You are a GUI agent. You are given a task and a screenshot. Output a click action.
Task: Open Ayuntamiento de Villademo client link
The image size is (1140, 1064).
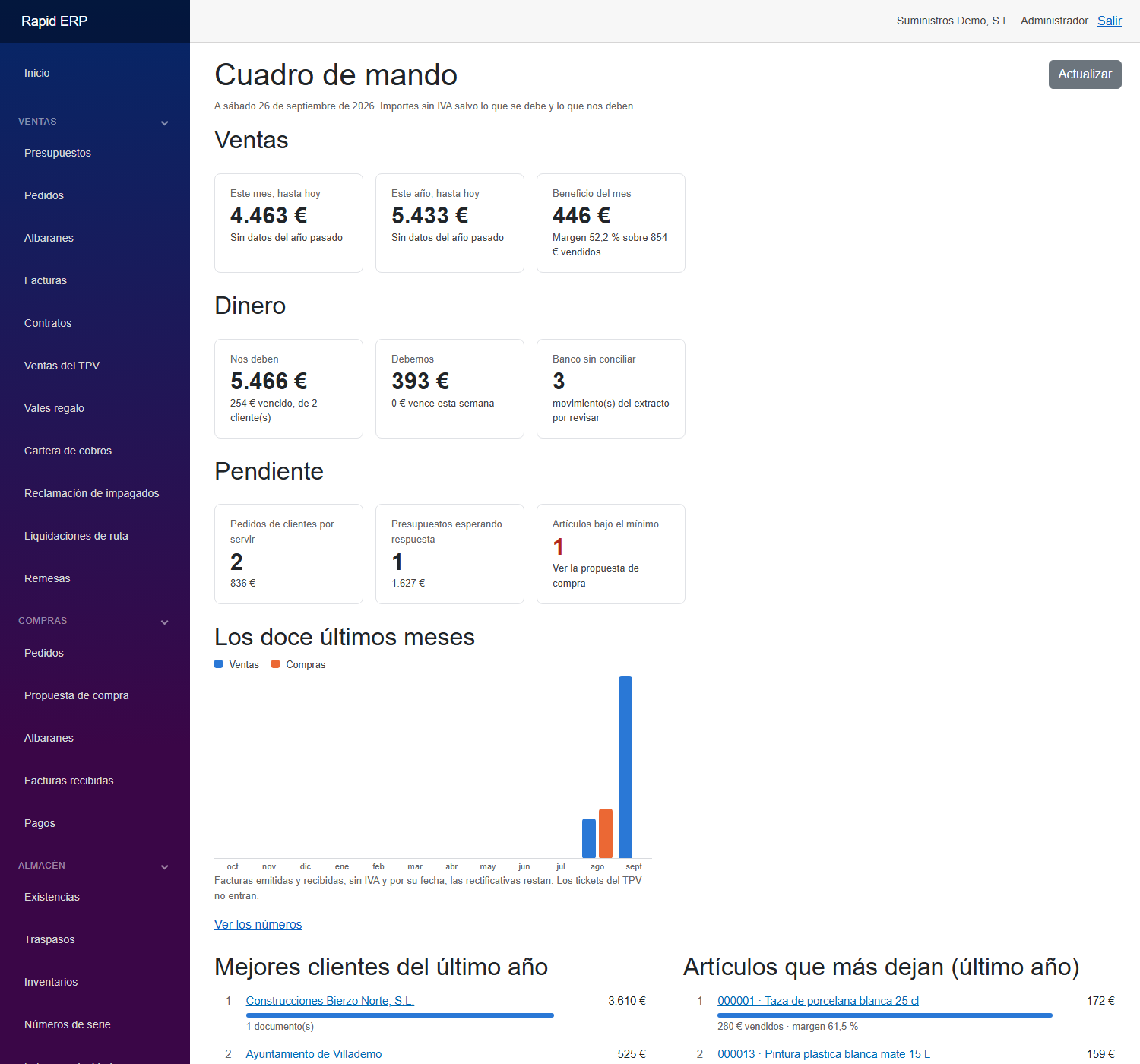click(x=314, y=1054)
